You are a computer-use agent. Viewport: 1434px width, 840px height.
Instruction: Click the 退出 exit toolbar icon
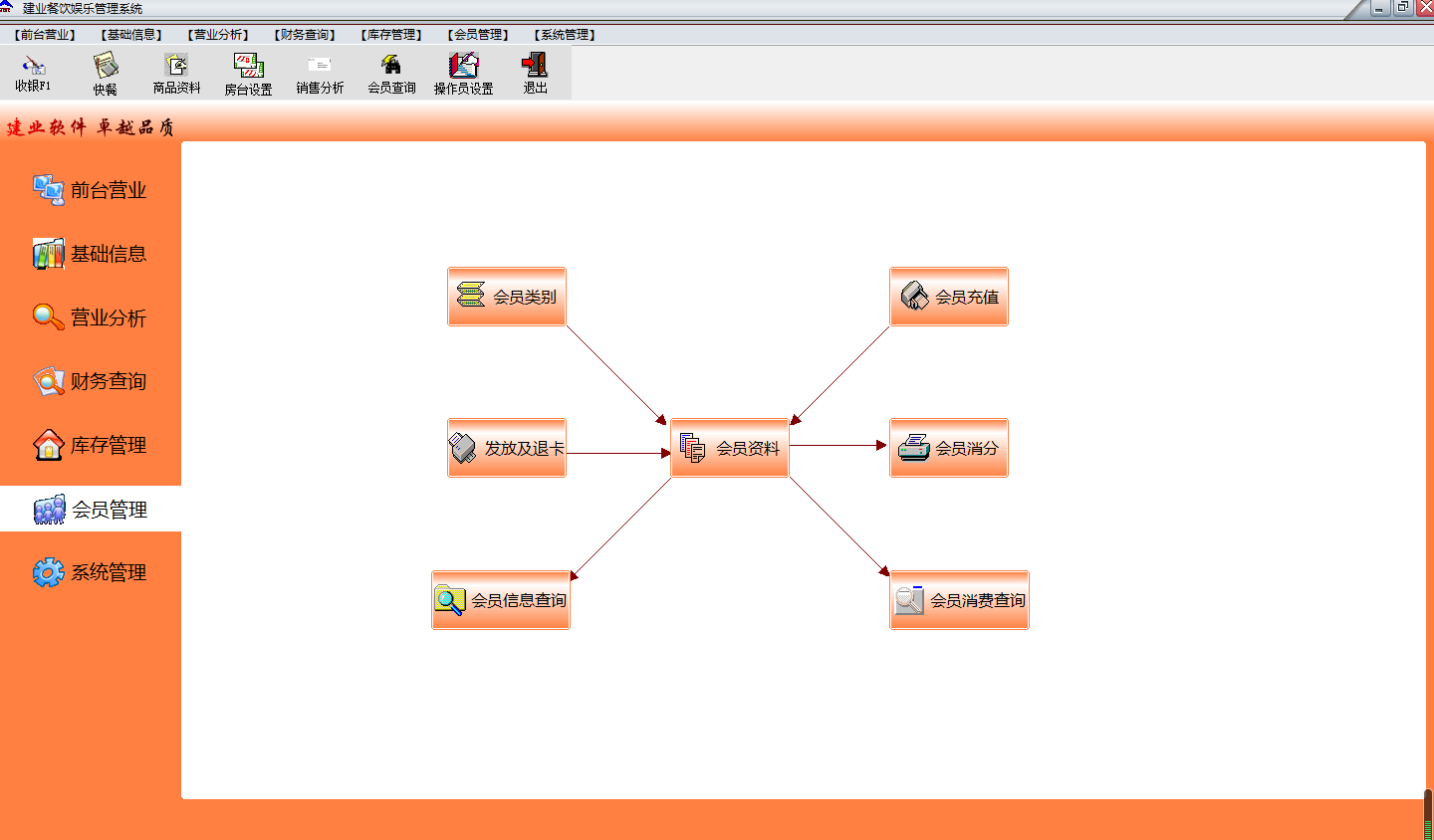[535, 73]
